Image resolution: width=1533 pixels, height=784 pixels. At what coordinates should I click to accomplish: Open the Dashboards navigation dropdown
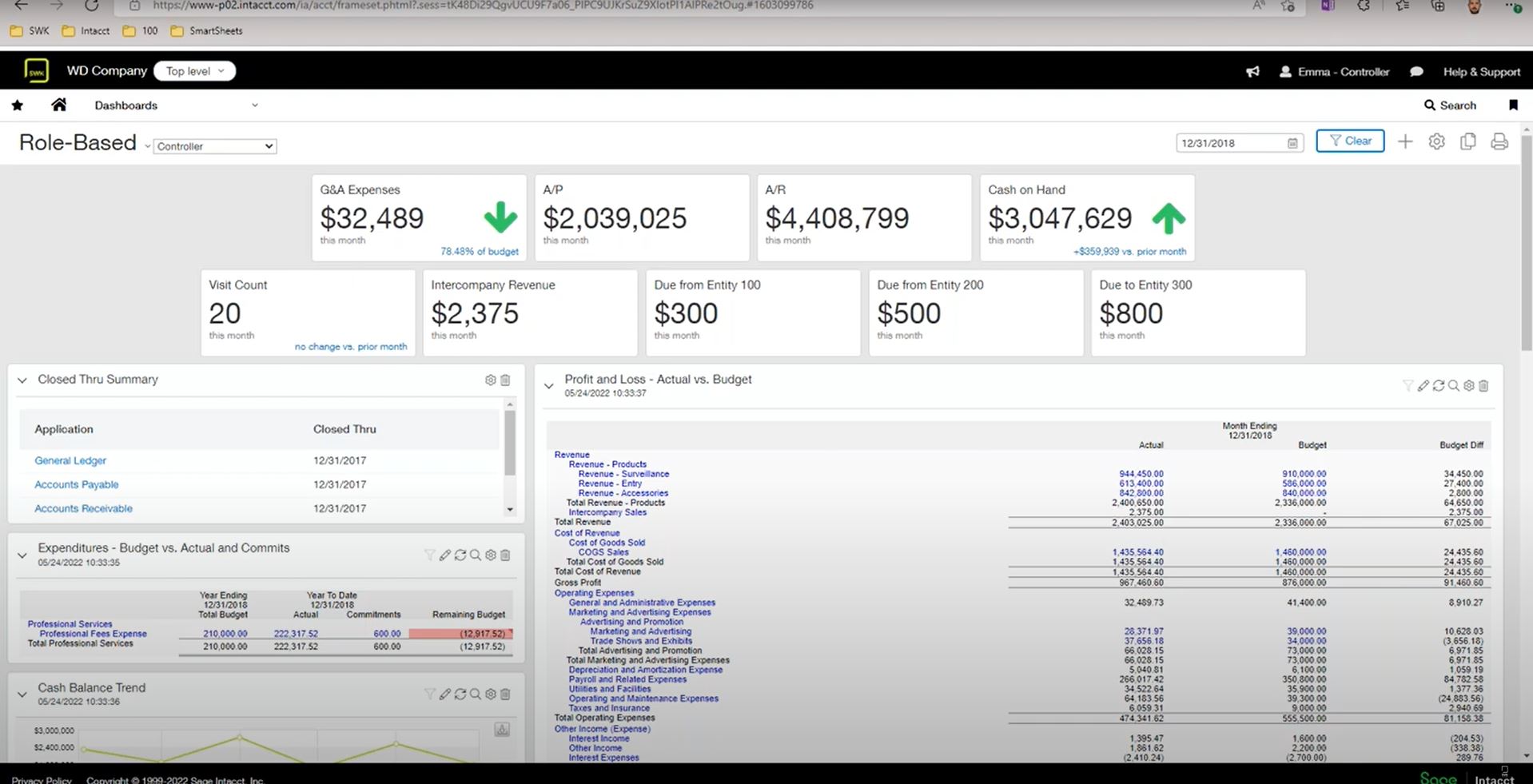point(254,105)
